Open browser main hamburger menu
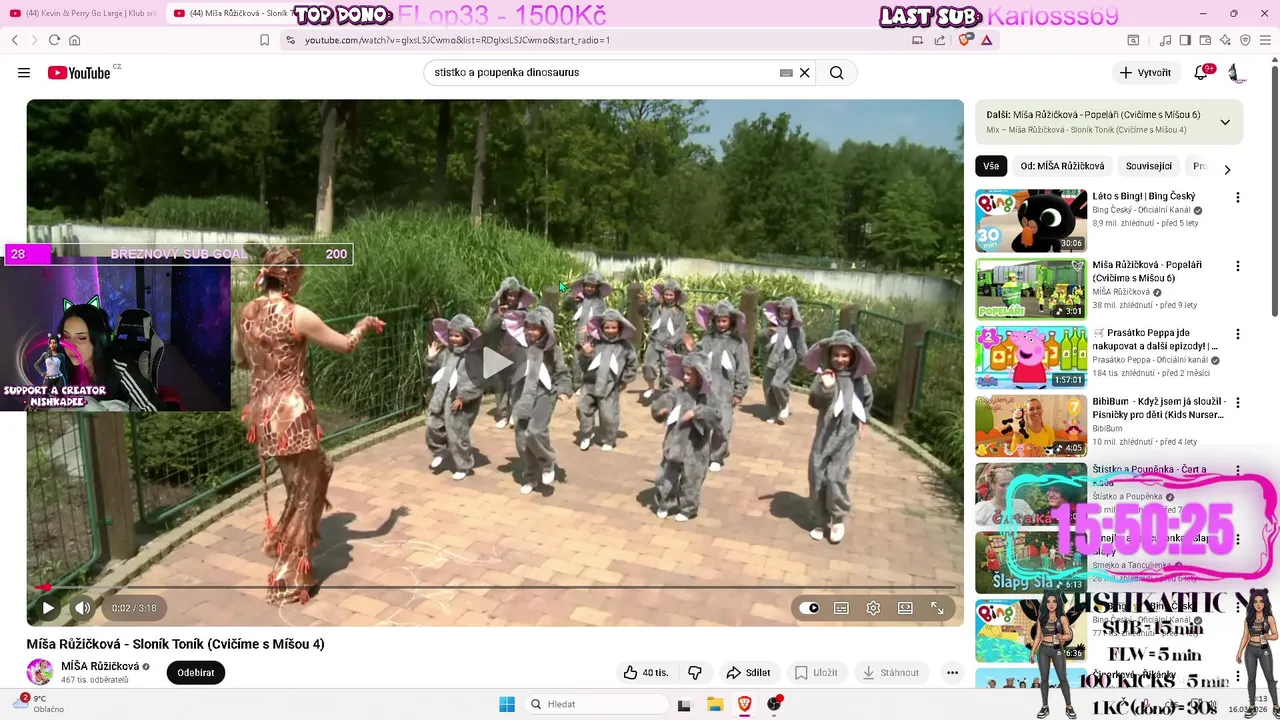 pos(1266,40)
